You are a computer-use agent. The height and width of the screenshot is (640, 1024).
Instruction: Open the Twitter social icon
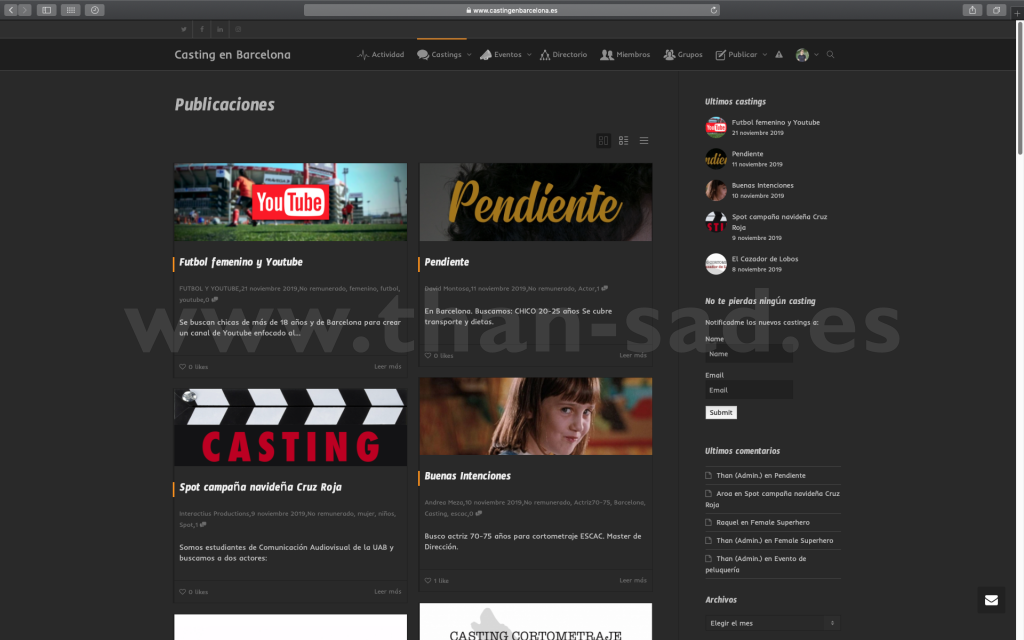tap(184, 29)
